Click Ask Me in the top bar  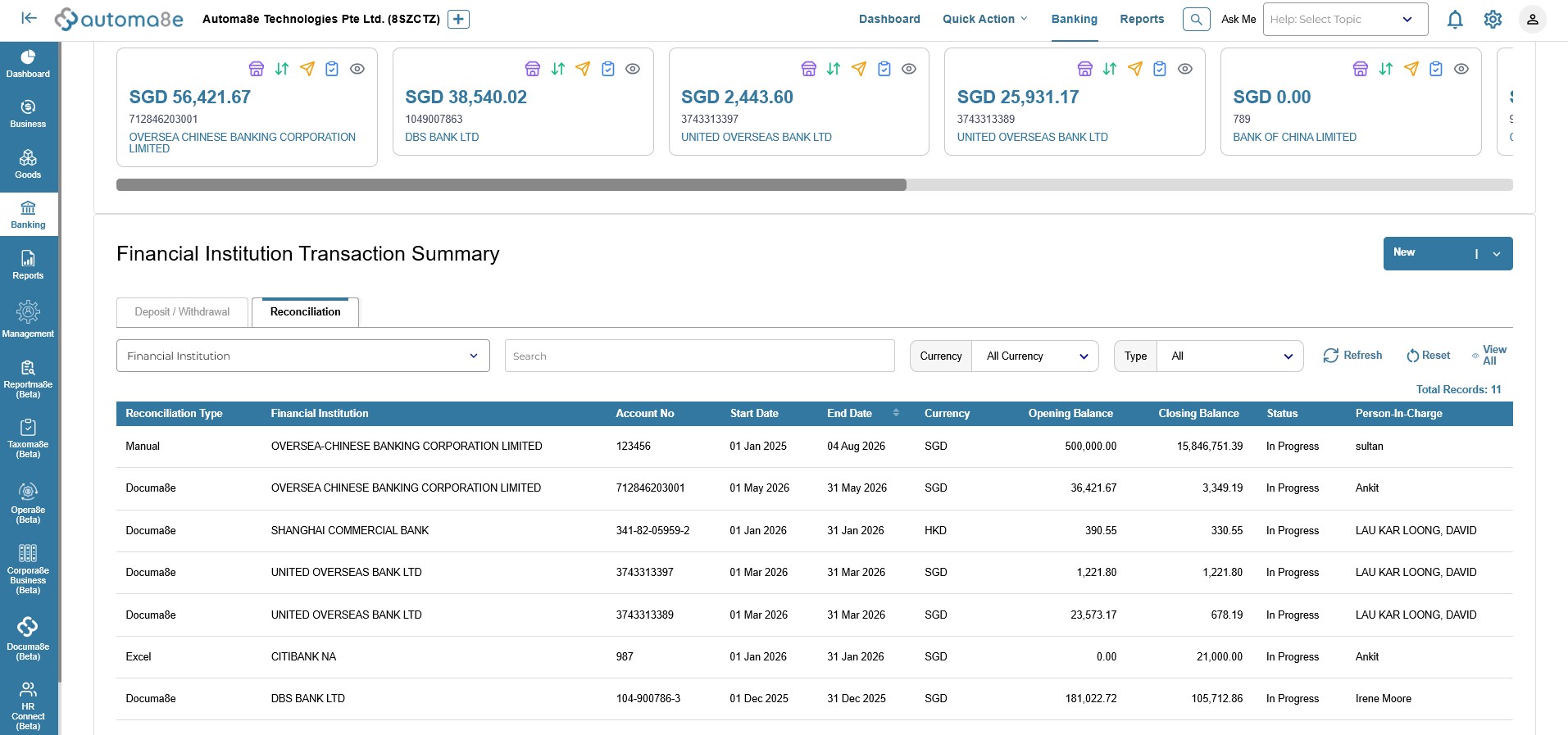pyautogui.click(x=1238, y=19)
